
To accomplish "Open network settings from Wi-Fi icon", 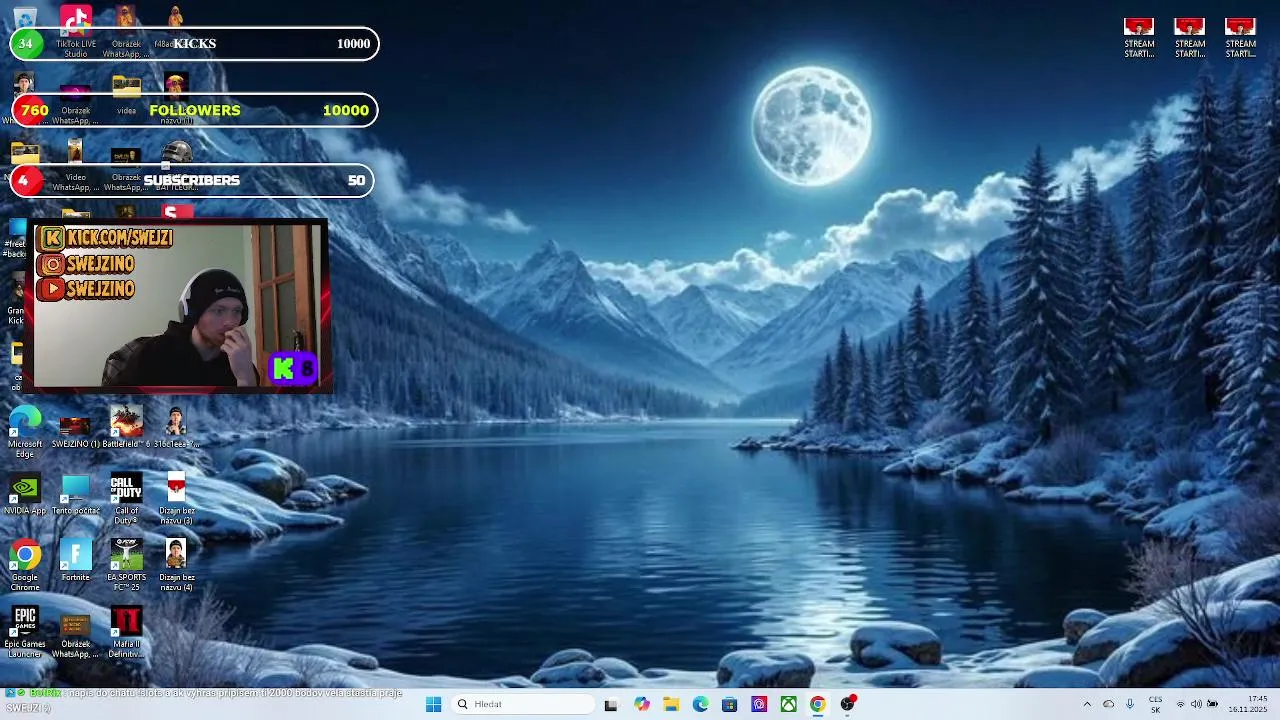I will pos(1180,704).
